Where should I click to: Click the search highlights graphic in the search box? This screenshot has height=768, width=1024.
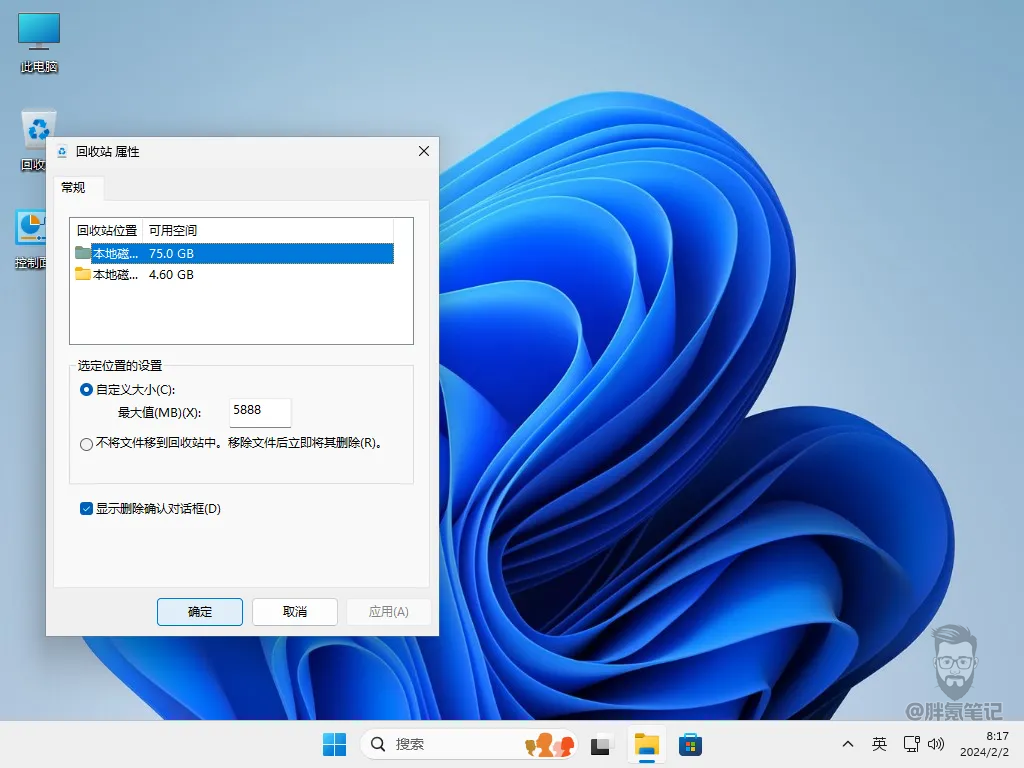click(x=550, y=744)
